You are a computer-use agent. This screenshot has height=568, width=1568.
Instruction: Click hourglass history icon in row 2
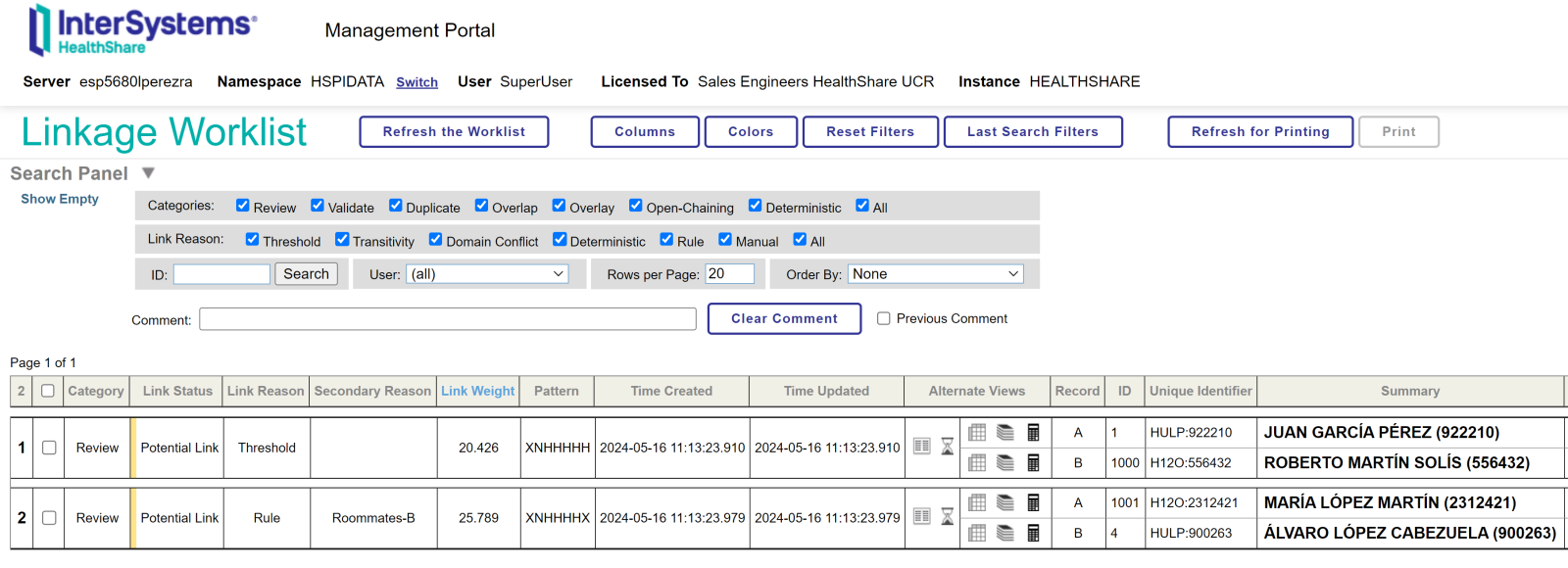point(947,517)
